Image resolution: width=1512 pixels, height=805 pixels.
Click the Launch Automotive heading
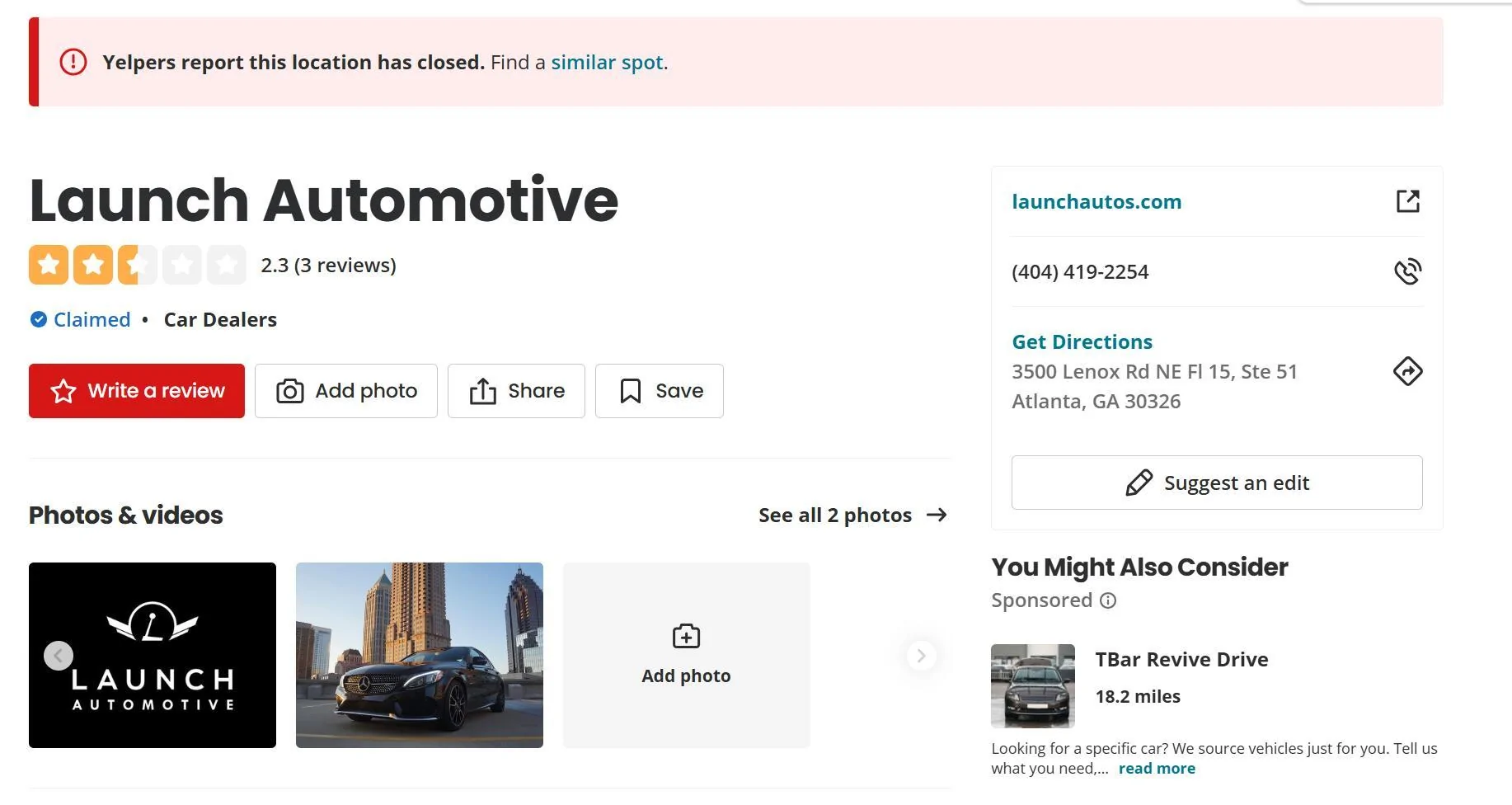tap(324, 200)
